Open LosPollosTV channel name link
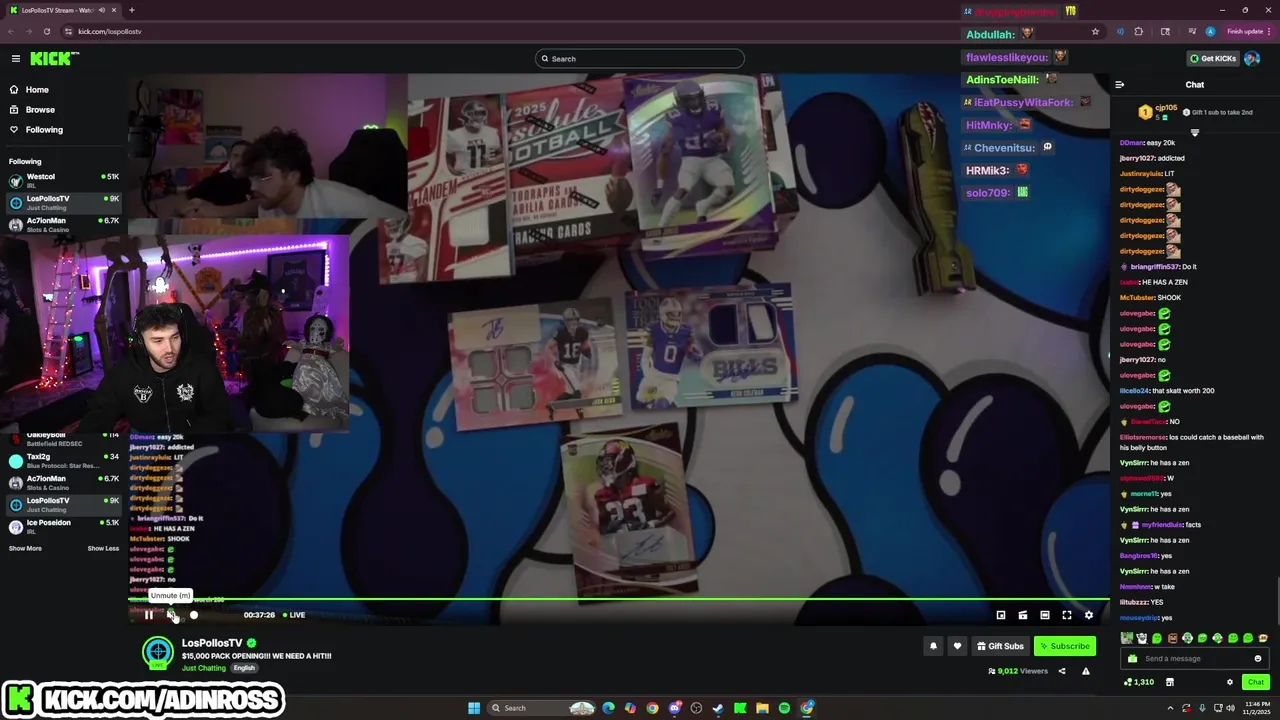 [x=212, y=643]
